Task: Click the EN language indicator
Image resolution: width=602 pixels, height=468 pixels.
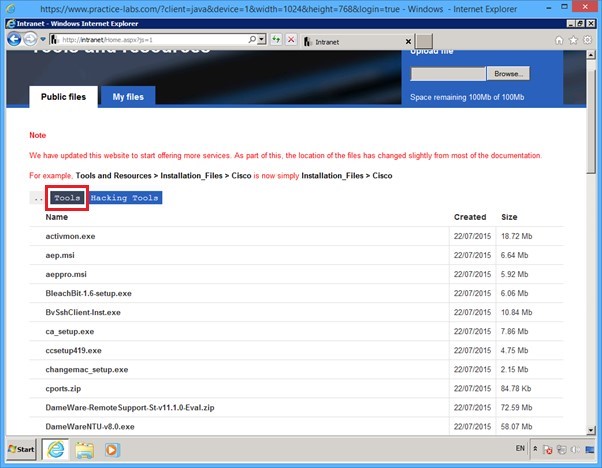Action: (x=520, y=448)
